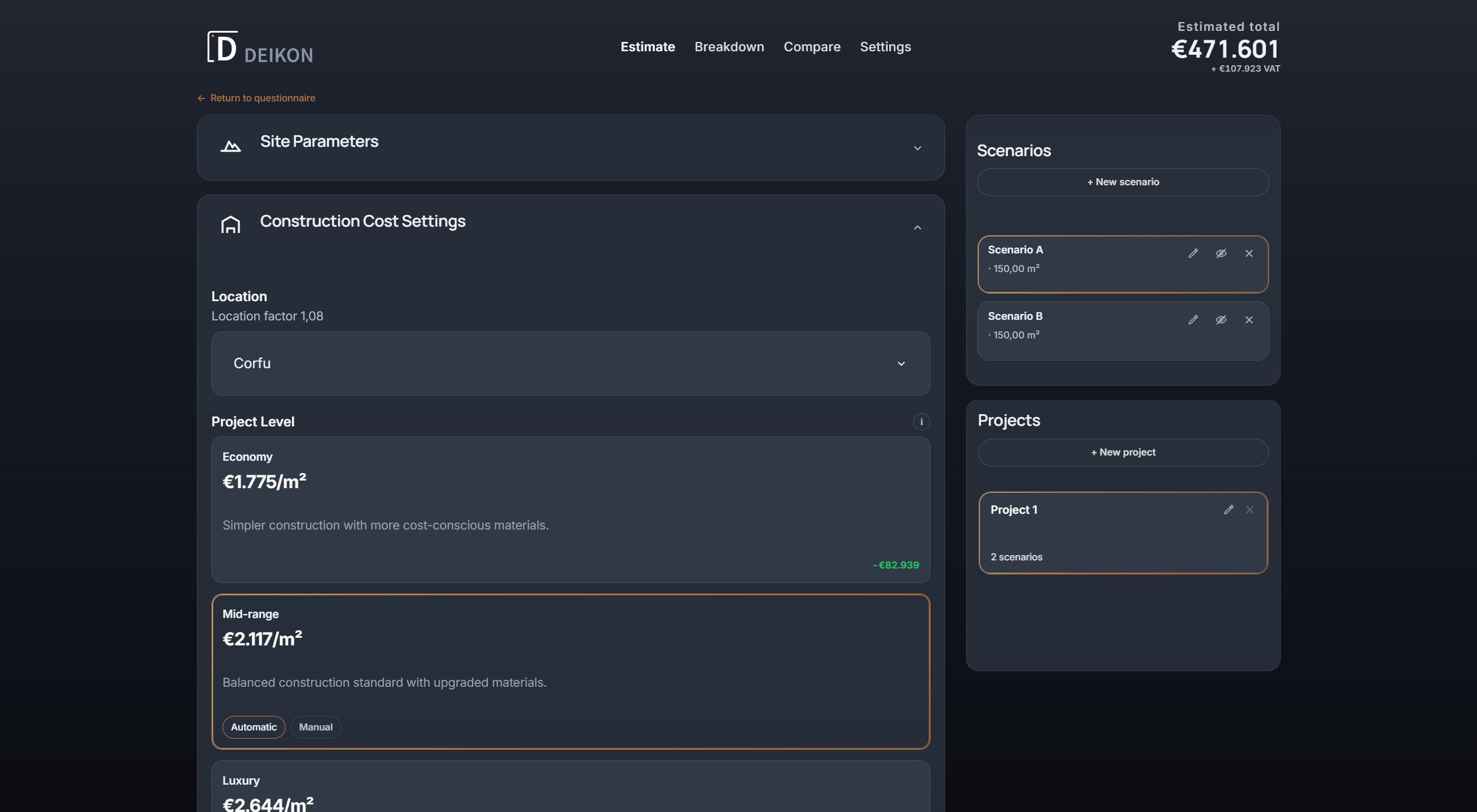Toggle visibility of Scenario A

click(1221, 253)
